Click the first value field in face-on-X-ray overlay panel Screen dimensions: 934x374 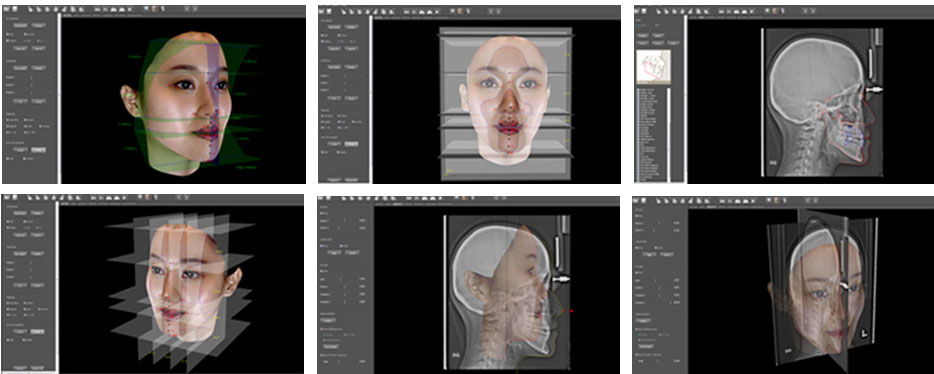[x=362, y=220]
